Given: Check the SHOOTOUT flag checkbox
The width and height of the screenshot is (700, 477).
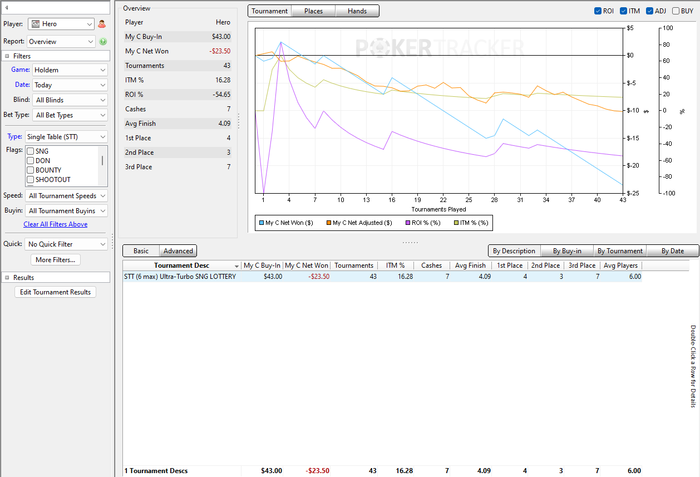Looking at the screenshot, I should 30,180.
